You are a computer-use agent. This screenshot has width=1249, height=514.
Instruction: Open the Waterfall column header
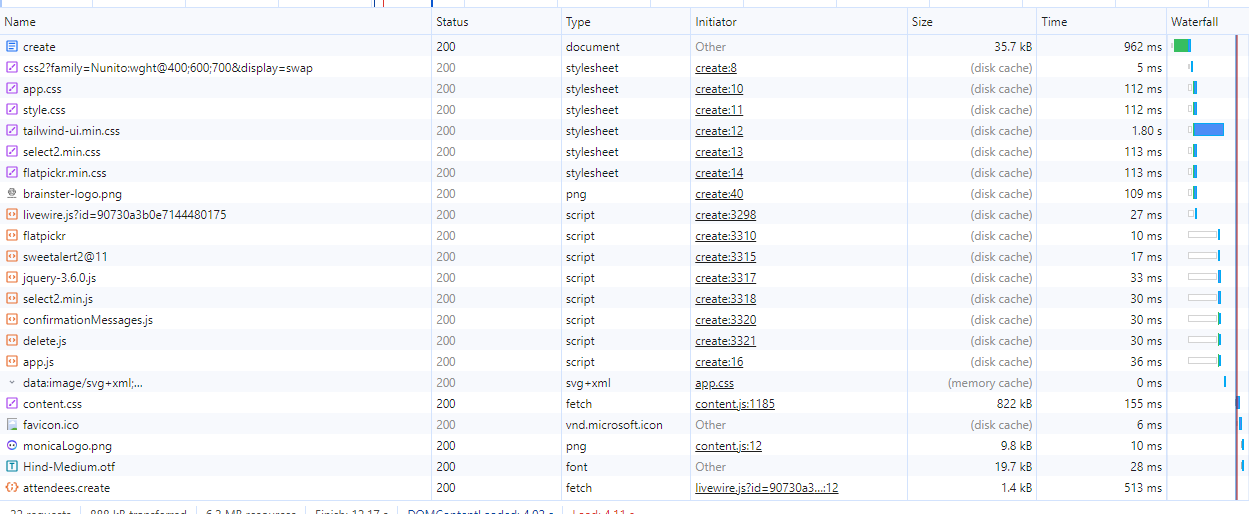point(1195,21)
